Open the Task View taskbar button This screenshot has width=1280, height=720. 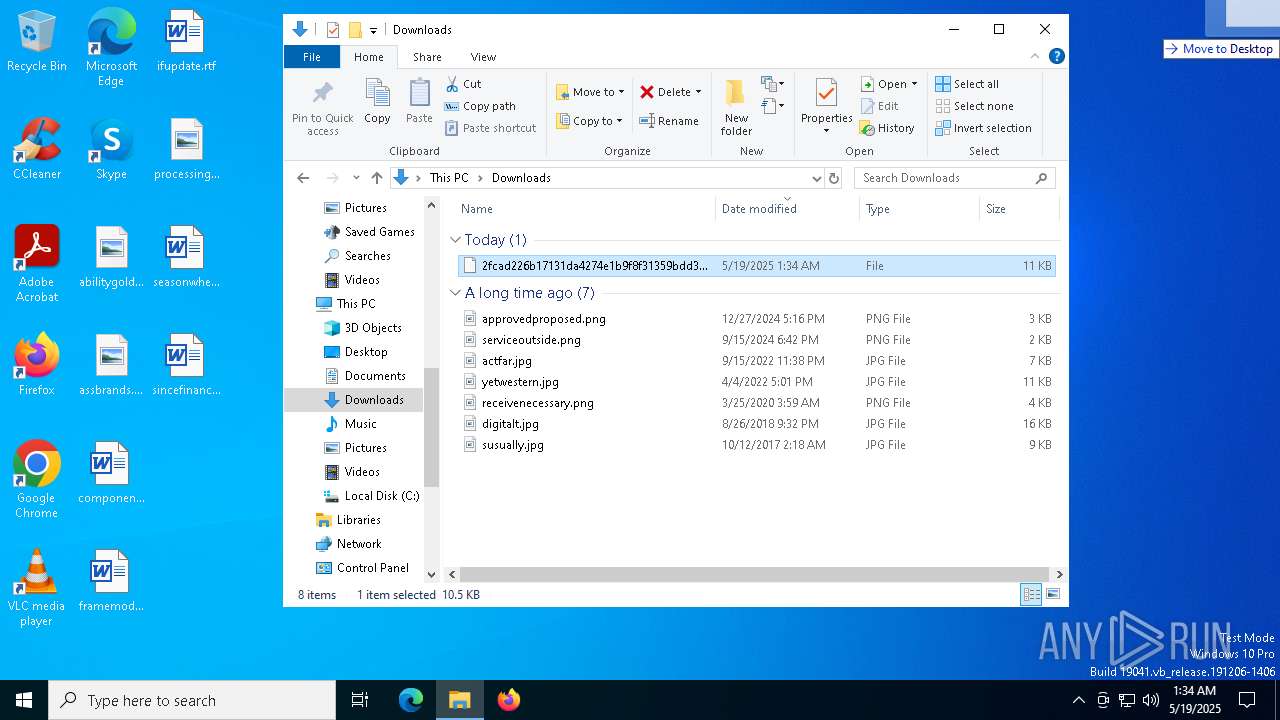pyautogui.click(x=360, y=700)
